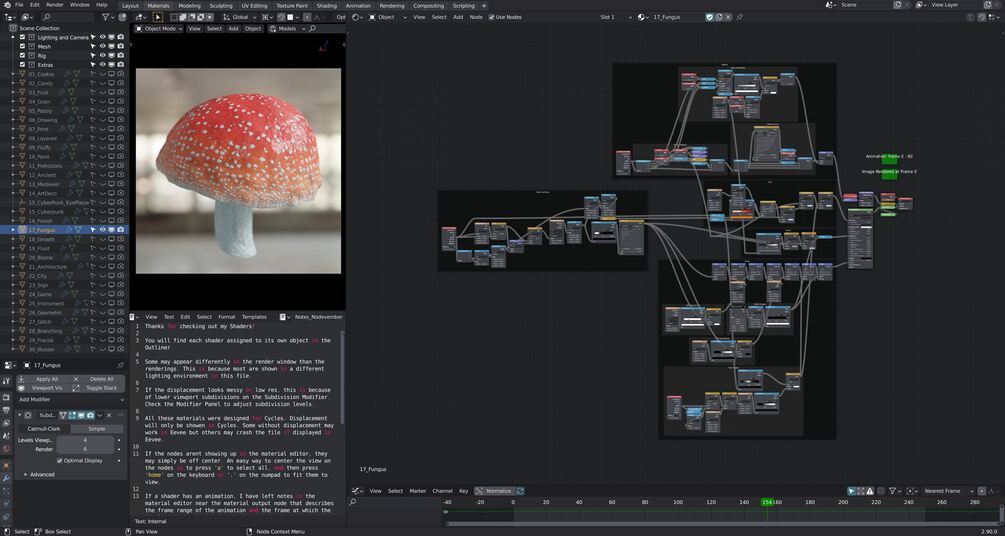Click the Levels Viewport value field
Screen dimensions: 1005x536
click(x=85, y=440)
